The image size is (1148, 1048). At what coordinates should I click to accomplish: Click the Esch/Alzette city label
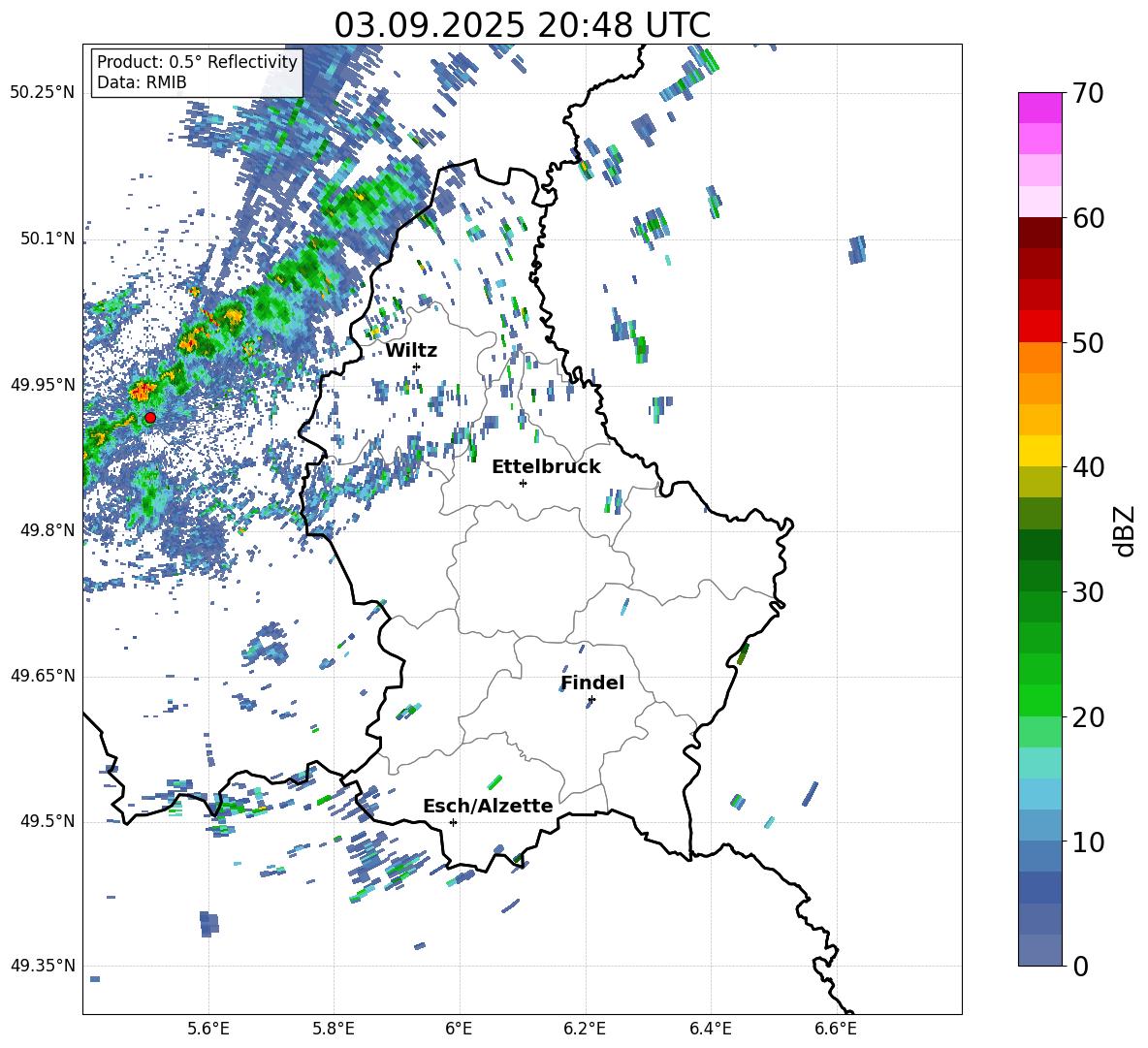488,806
